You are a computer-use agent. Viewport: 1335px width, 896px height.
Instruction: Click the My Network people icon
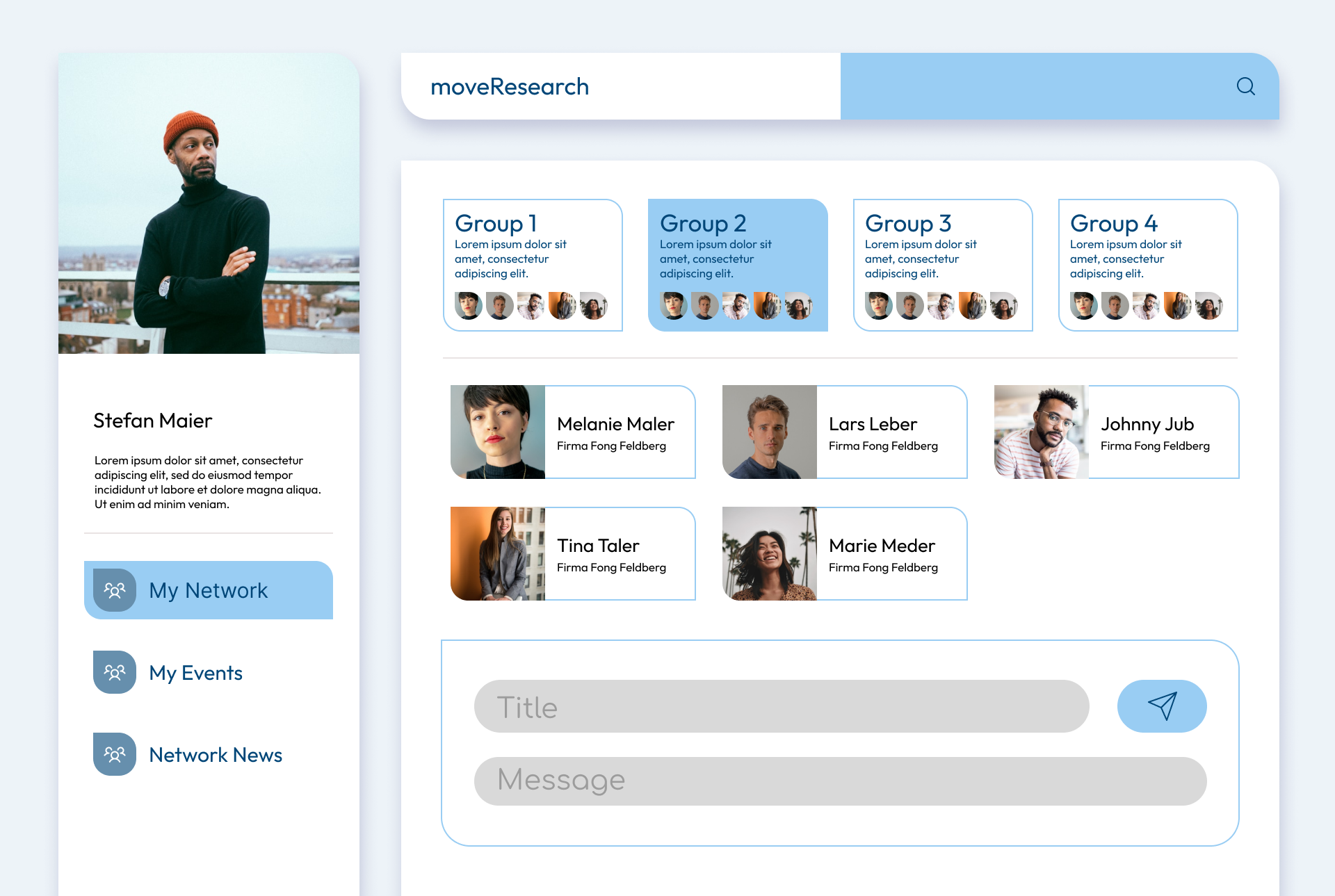(115, 590)
